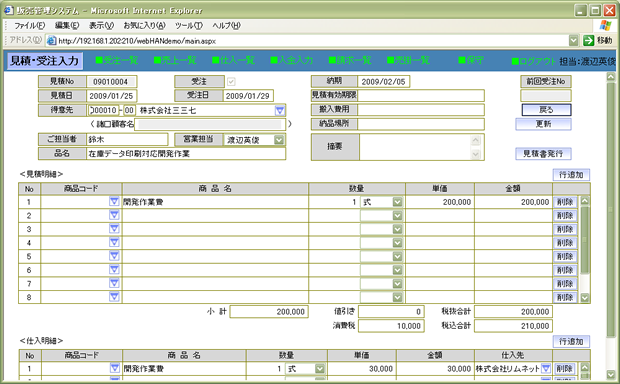Go to 仕入一覧 page

(x=233, y=61)
